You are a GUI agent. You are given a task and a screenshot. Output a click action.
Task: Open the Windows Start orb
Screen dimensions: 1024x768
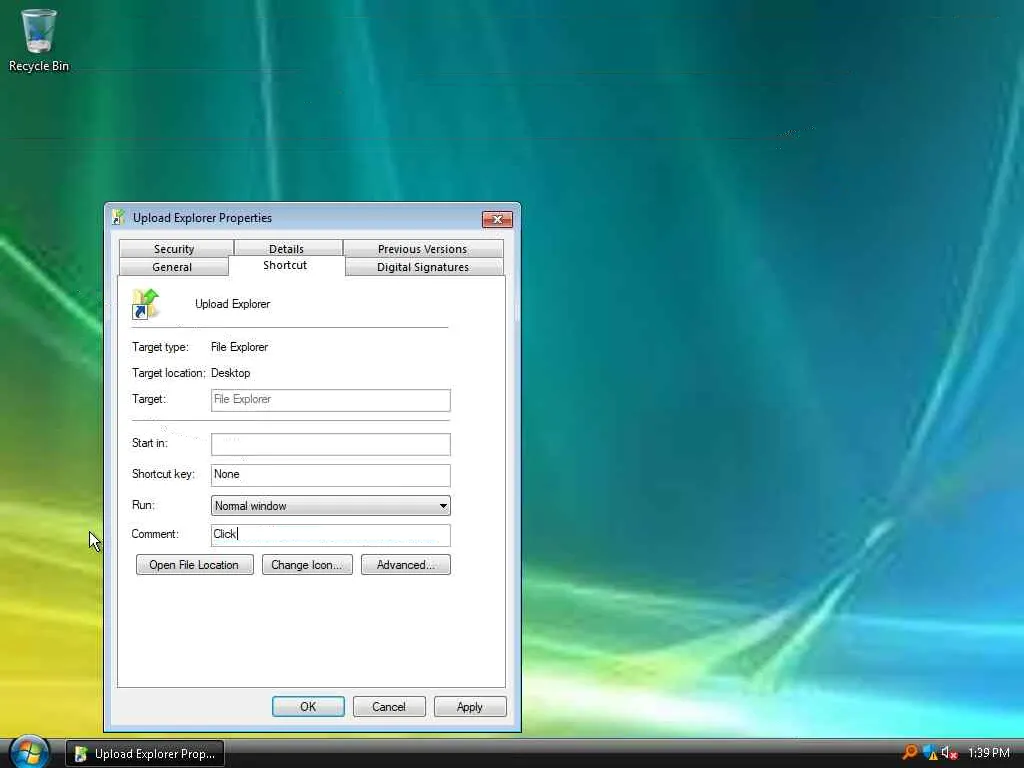(29, 751)
